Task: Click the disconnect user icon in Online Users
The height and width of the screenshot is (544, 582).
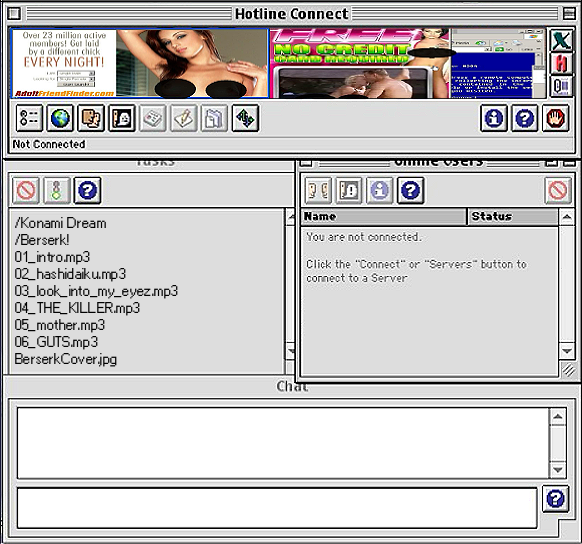Action: tap(558, 190)
